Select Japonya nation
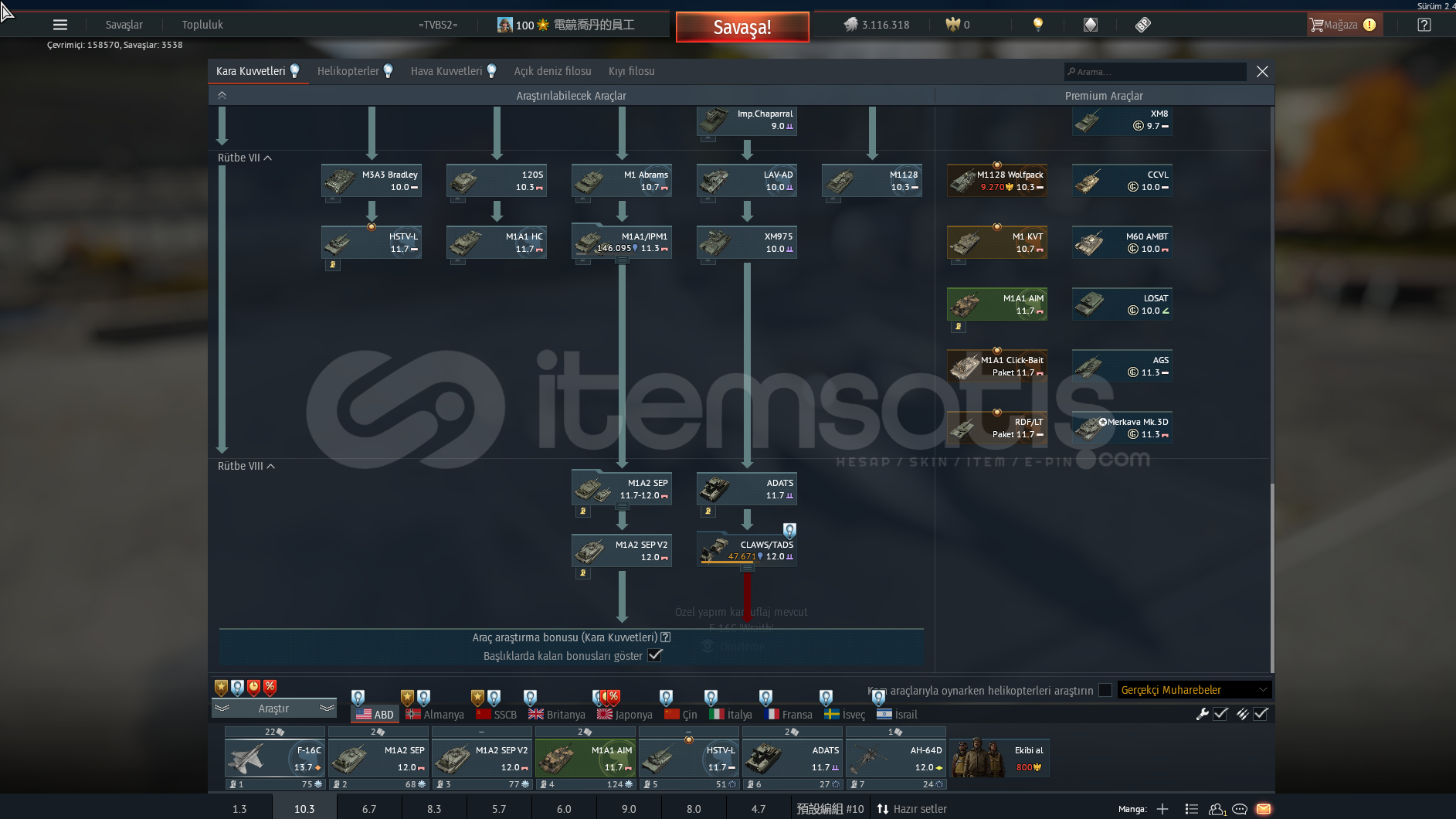The height and width of the screenshot is (819, 1456). tap(625, 715)
